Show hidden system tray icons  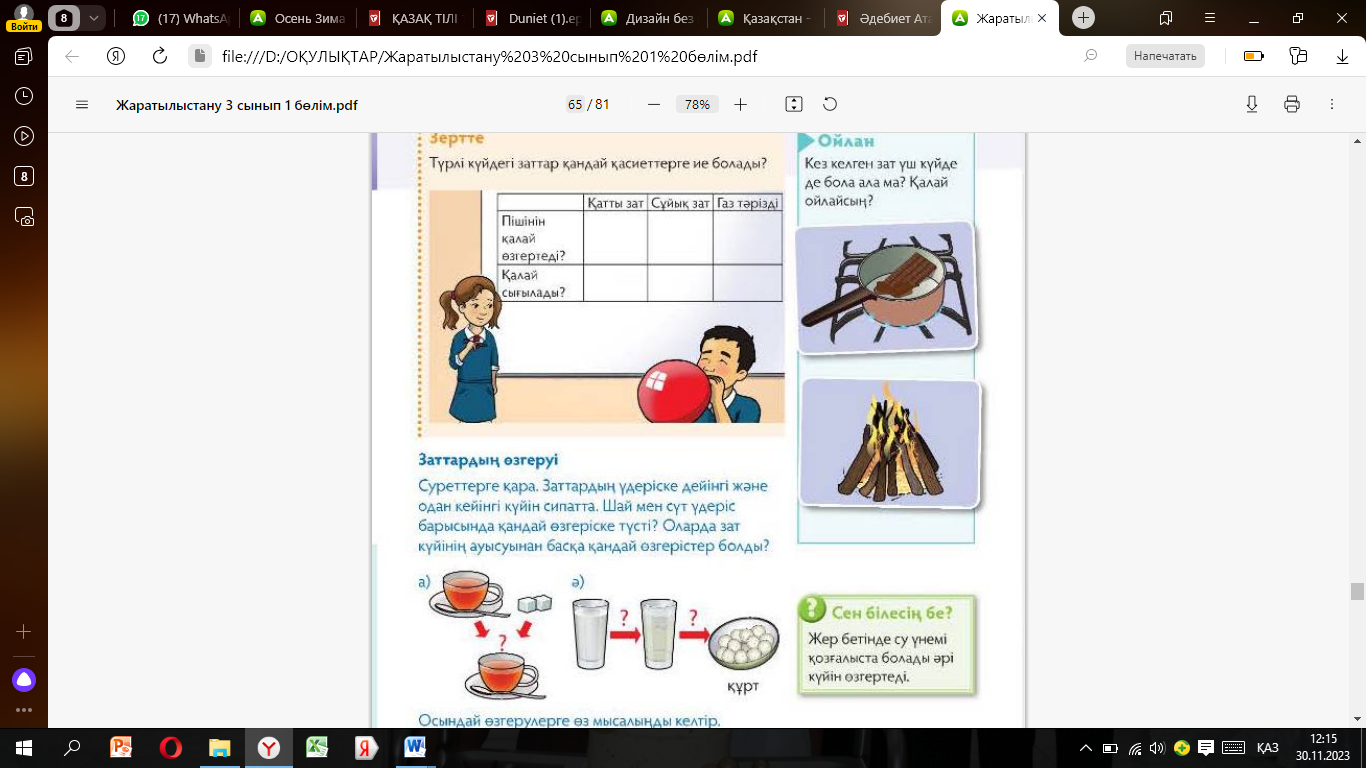[1087, 747]
